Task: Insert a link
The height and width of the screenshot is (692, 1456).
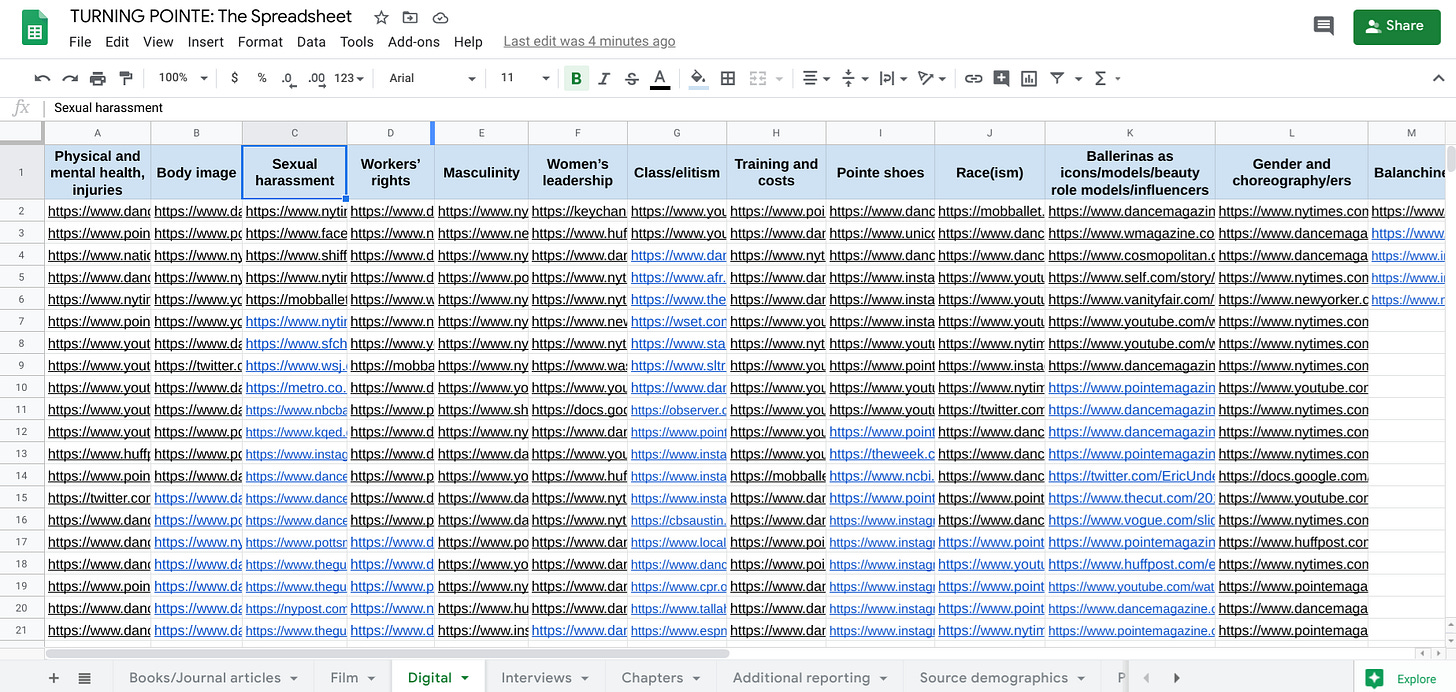Action: pos(973,78)
